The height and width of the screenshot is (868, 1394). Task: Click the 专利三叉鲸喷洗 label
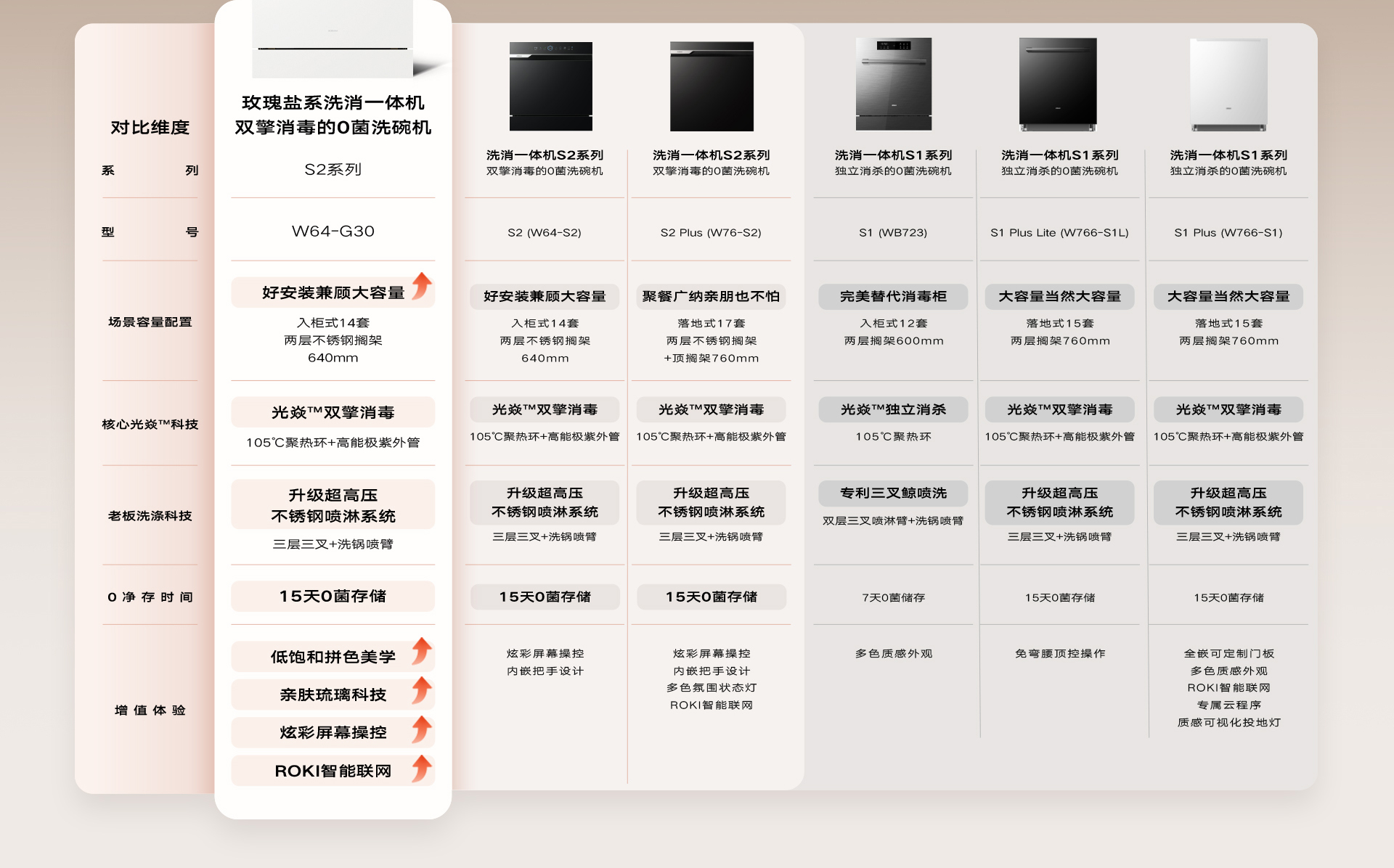[893, 493]
